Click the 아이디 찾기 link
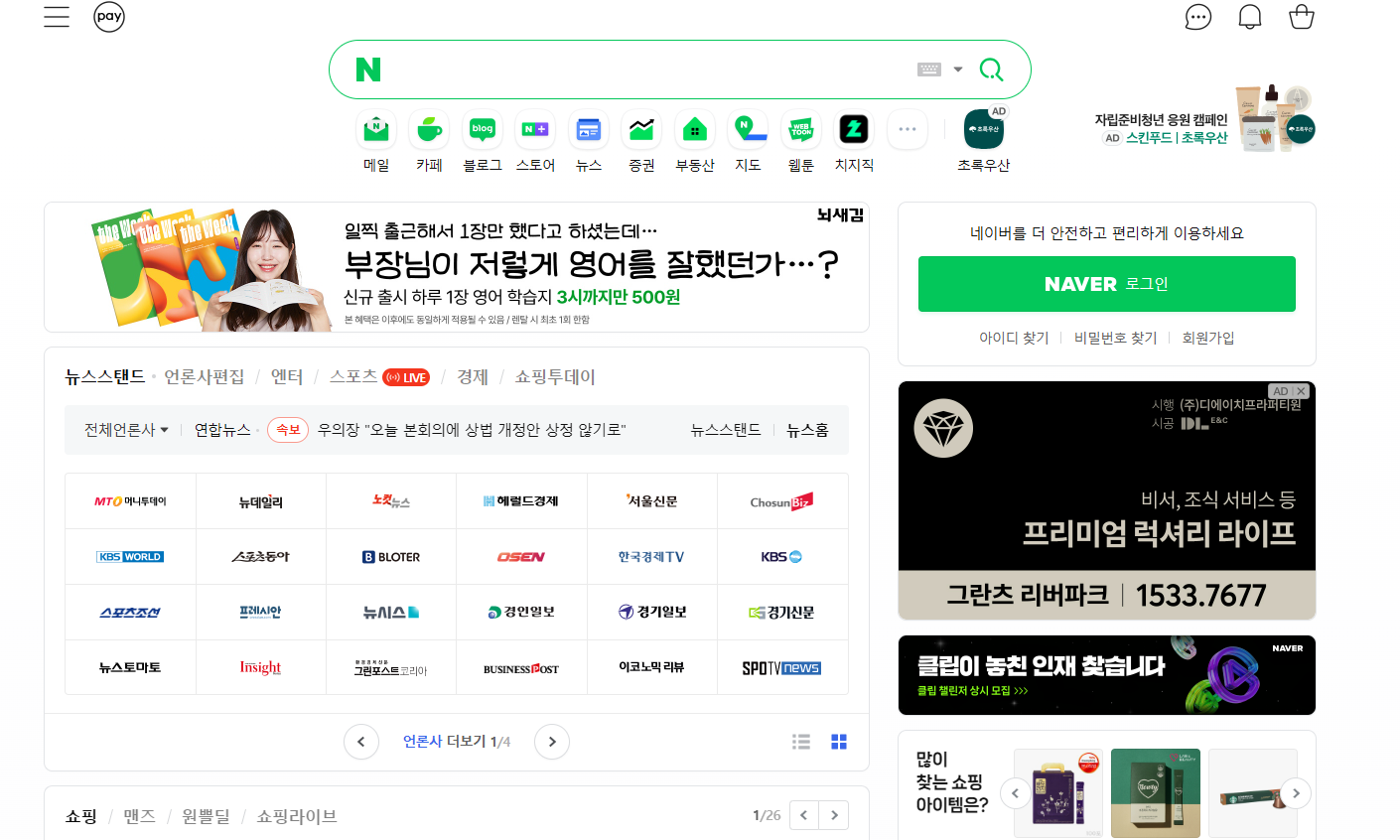The image size is (1400, 840). [1014, 338]
